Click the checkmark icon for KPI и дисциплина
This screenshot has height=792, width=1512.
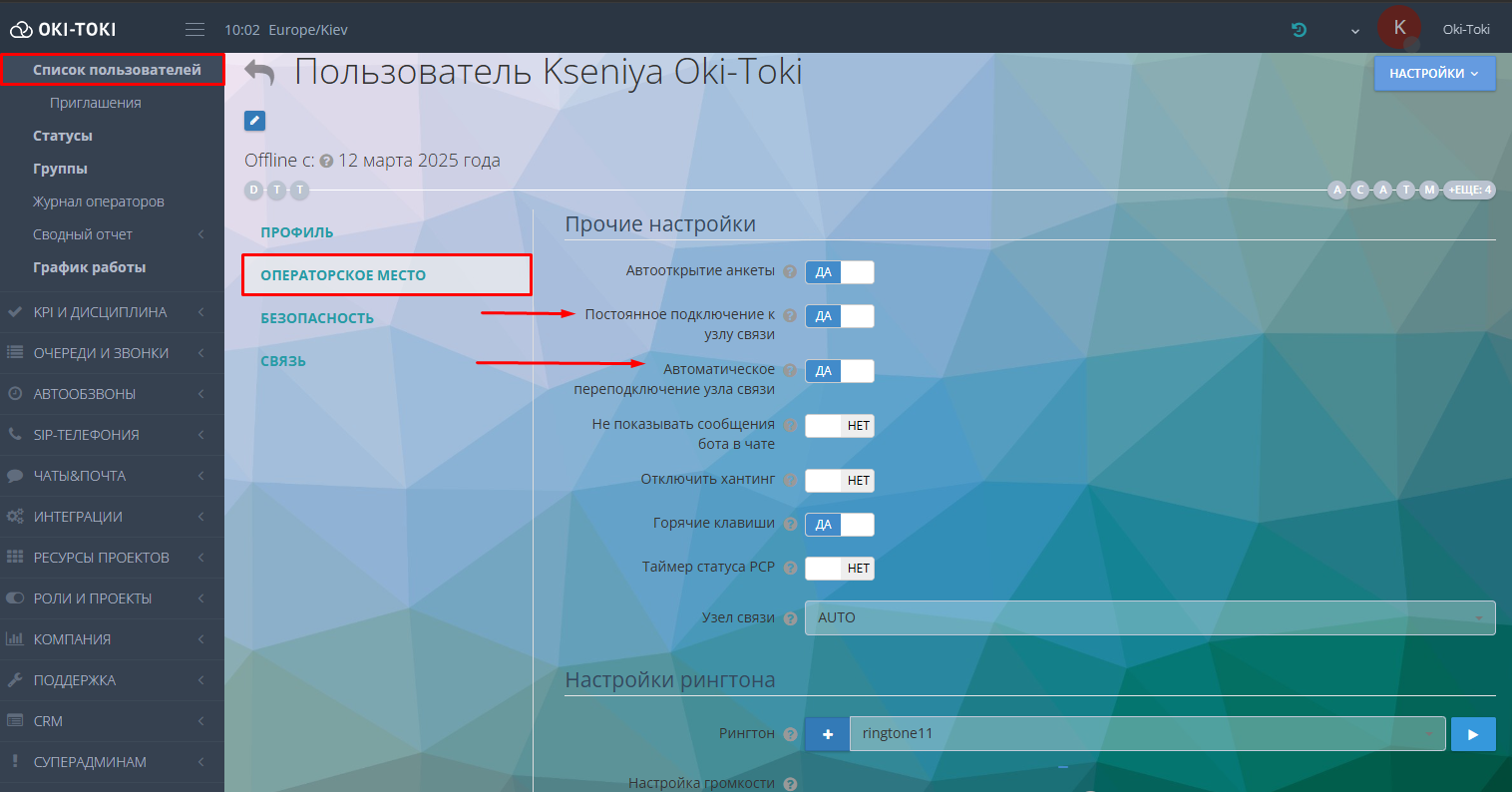click(15, 312)
